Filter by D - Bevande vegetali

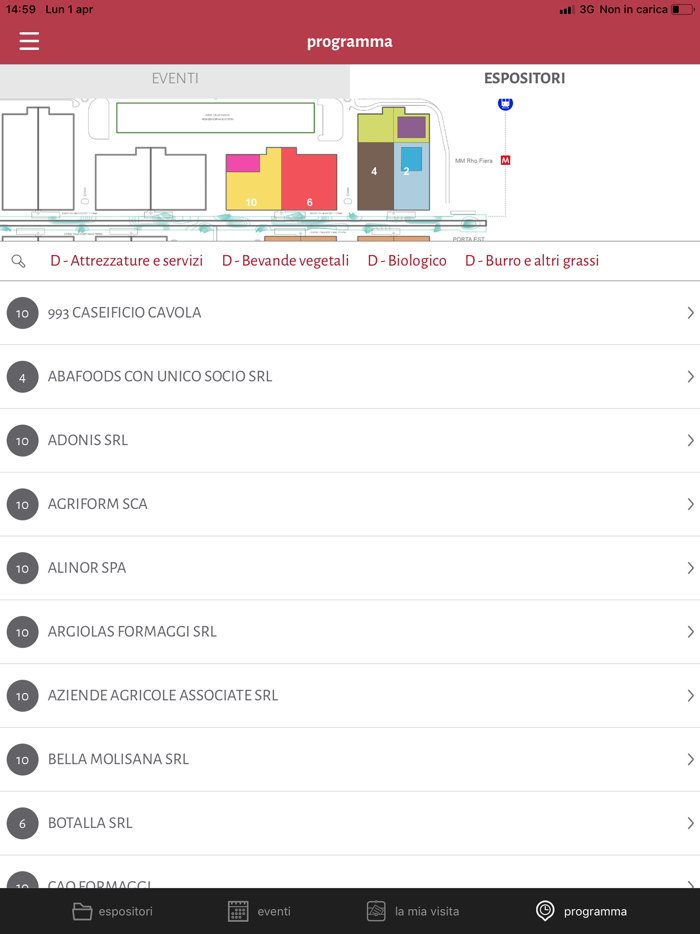[285, 261]
